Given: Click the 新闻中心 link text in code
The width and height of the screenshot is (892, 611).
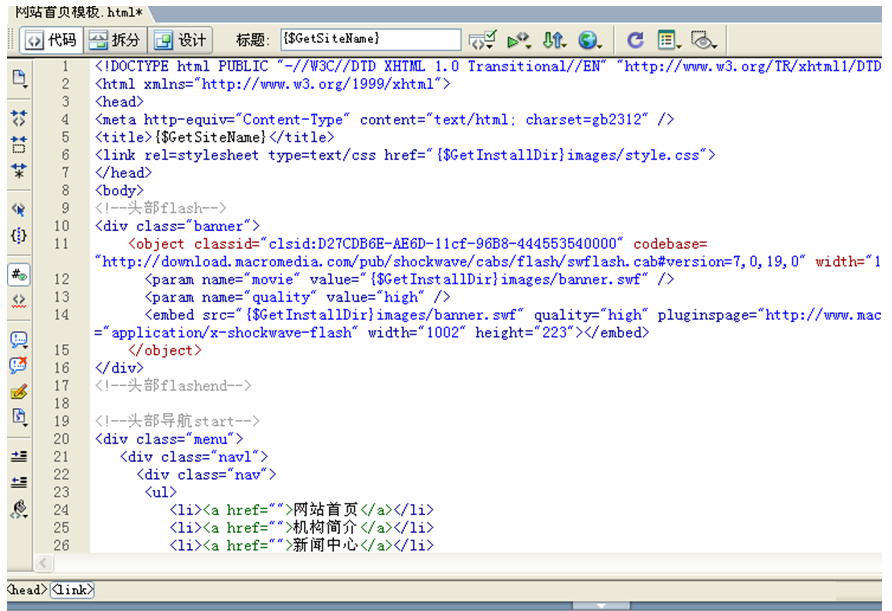Looking at the screenshot, I should pos(326,545).
